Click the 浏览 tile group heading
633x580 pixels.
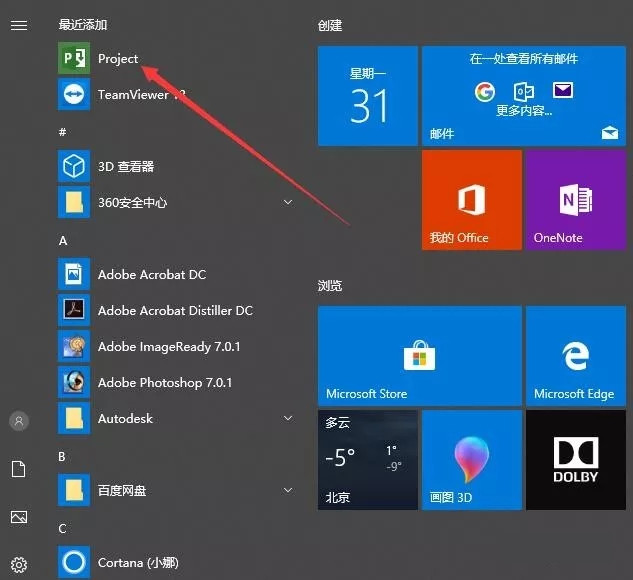[330, 286]
